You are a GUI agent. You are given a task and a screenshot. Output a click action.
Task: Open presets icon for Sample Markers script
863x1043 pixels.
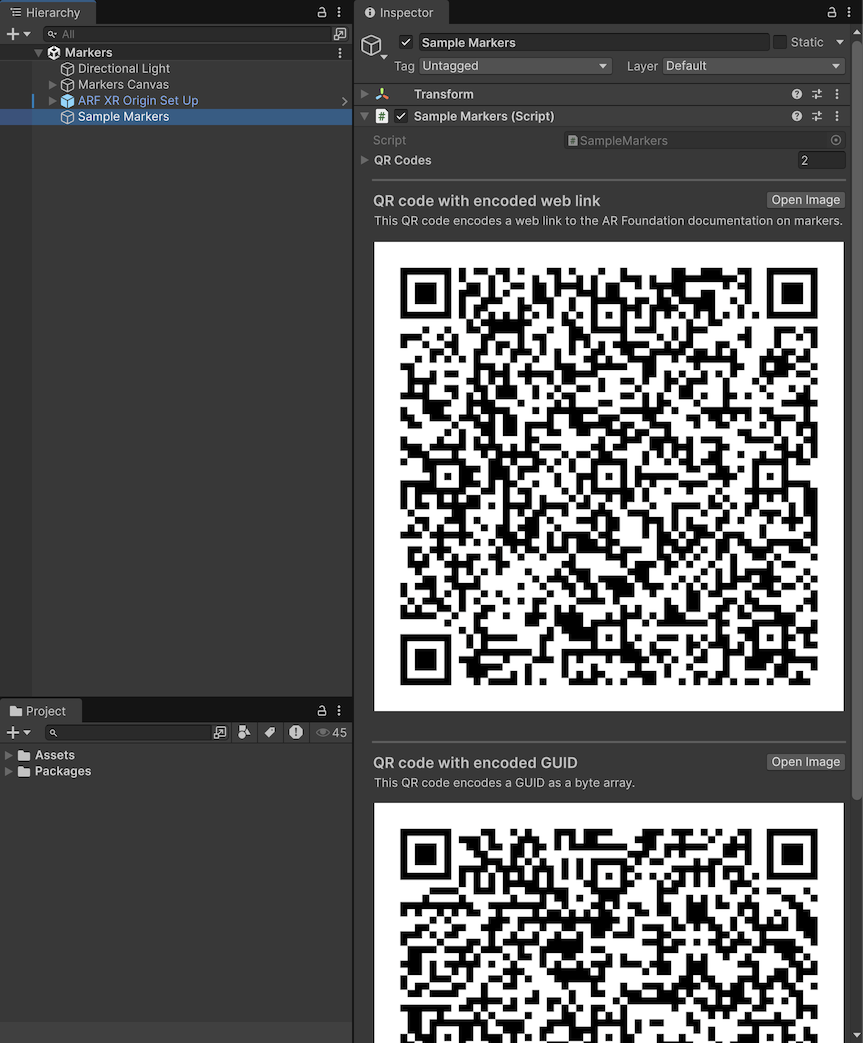pos(817,116)
